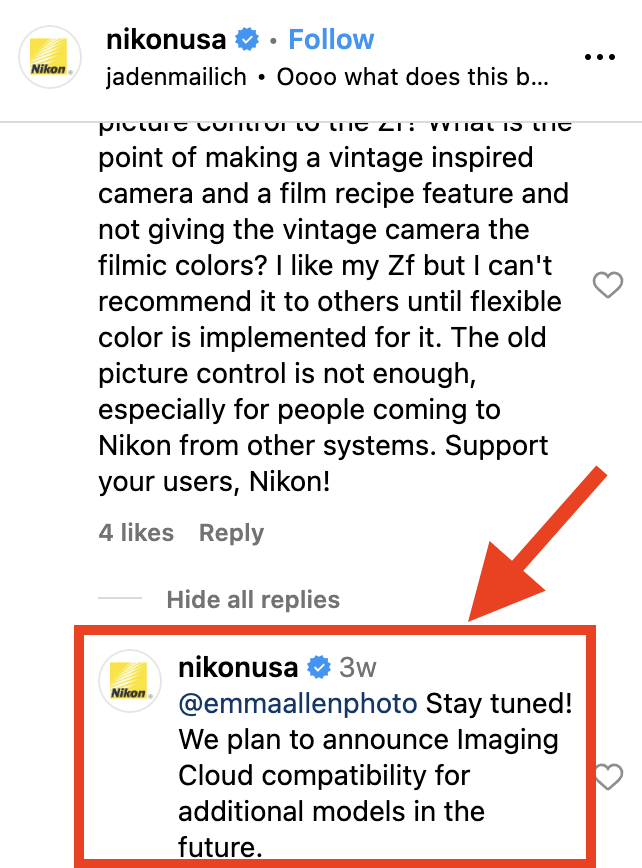Open the three-dot more options menu
Image resolution: width=642 pixels, height=868 pixels.
tap(600, 58)
